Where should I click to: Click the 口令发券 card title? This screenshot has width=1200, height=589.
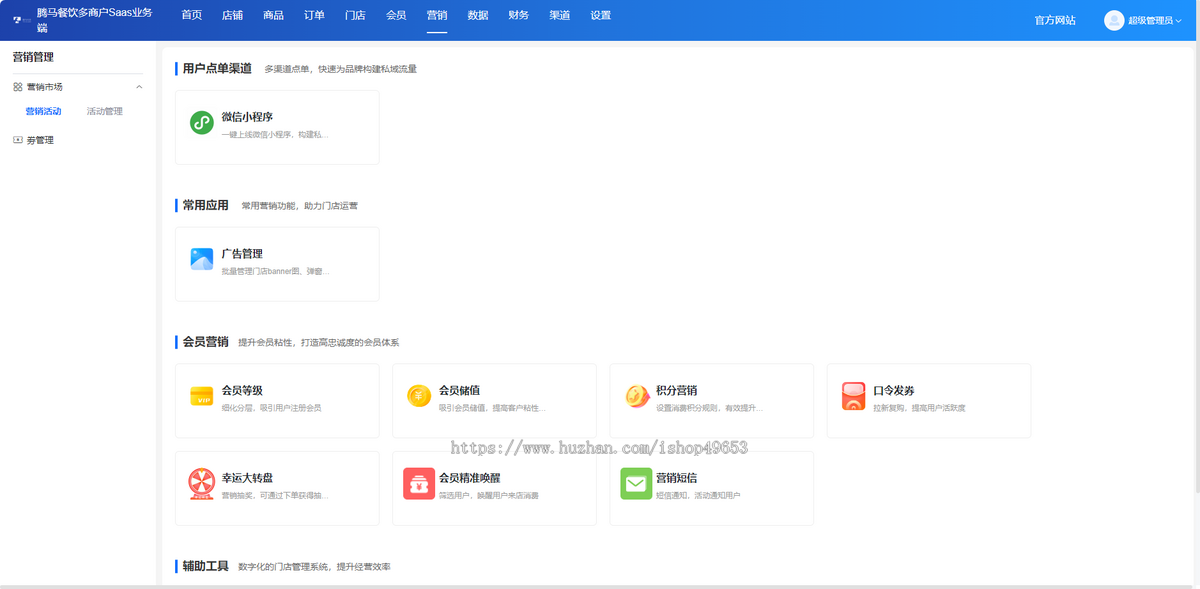(x=894, y=391)
